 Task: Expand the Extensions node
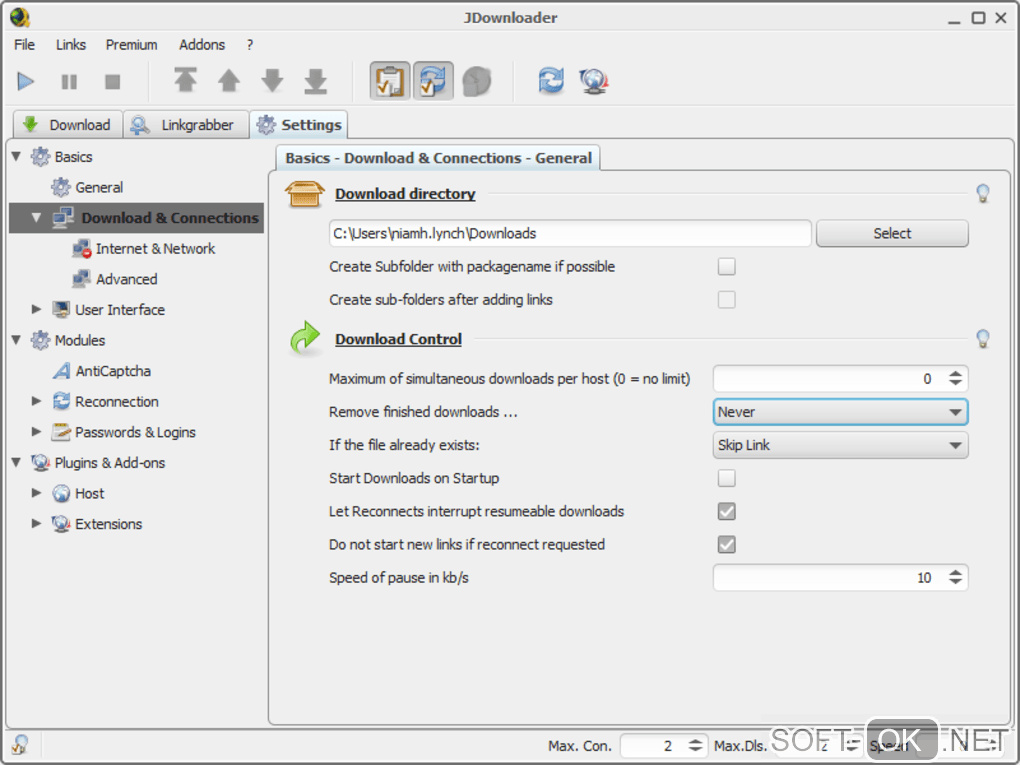click(x=36, y=523)
